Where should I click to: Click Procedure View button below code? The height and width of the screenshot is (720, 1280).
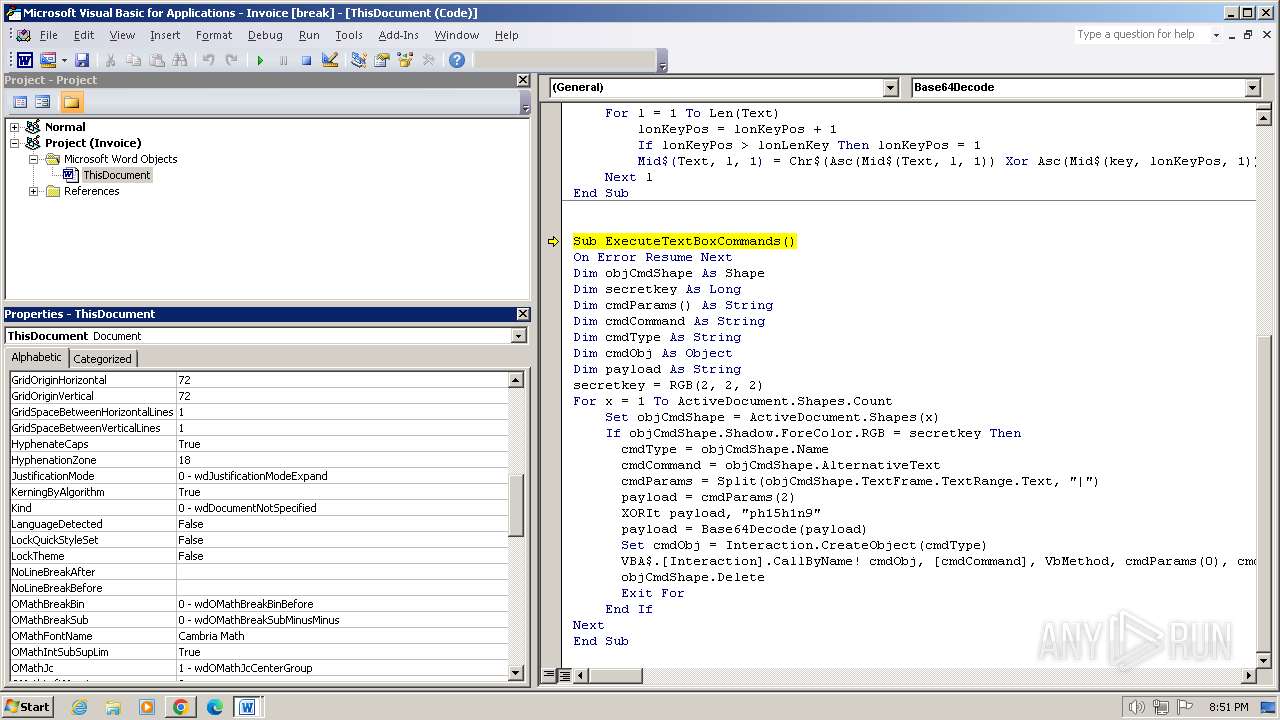click(x=549, y=676)
